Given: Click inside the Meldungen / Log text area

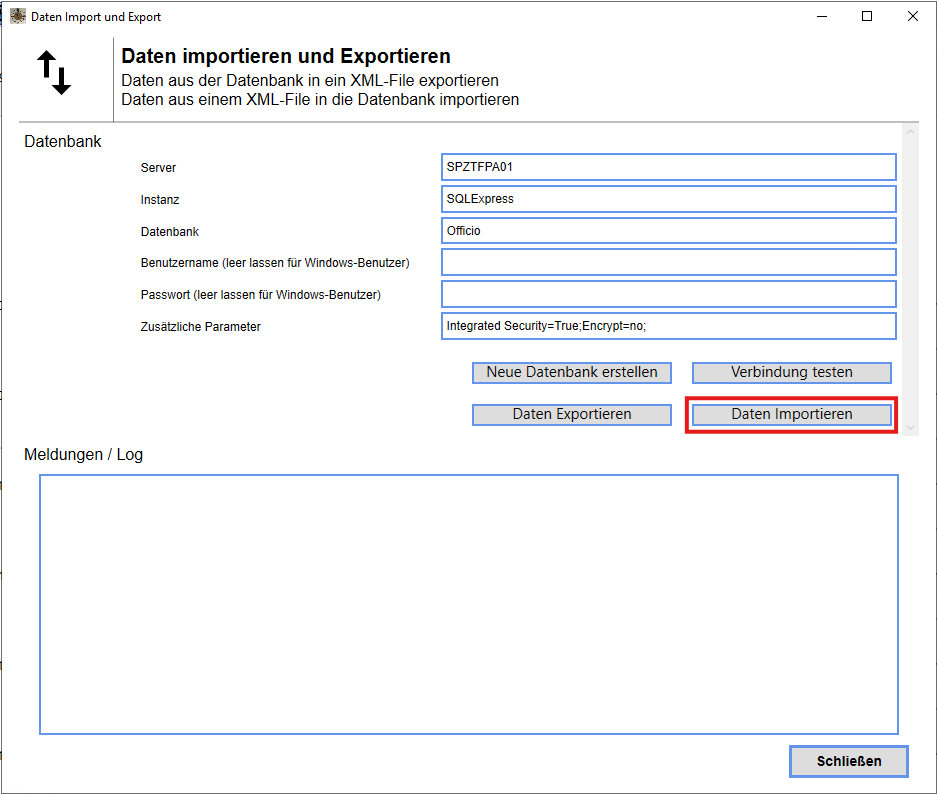Looking at the screenshot, I should coord(468,604).
